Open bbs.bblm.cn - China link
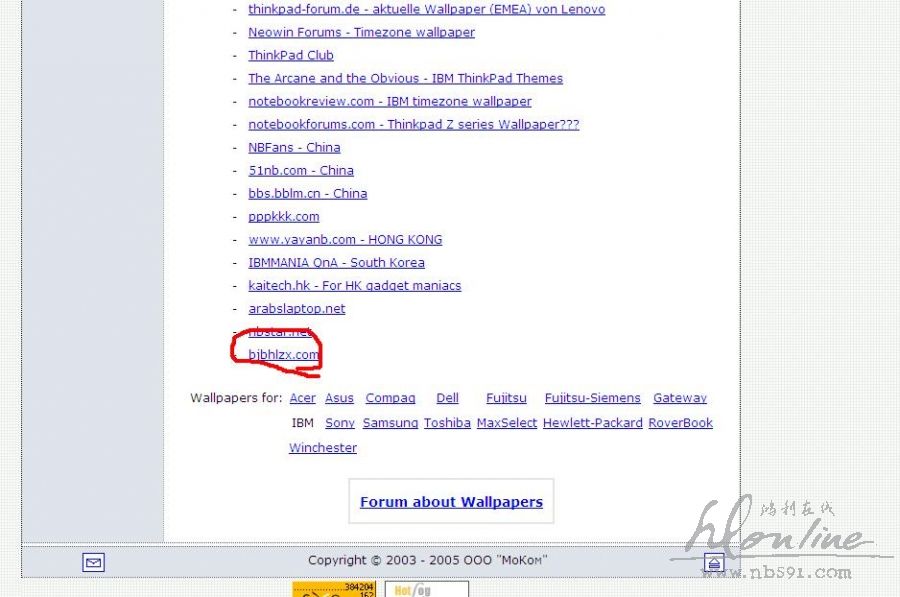Screen dimensions: 900x597 tap(307, 193)
